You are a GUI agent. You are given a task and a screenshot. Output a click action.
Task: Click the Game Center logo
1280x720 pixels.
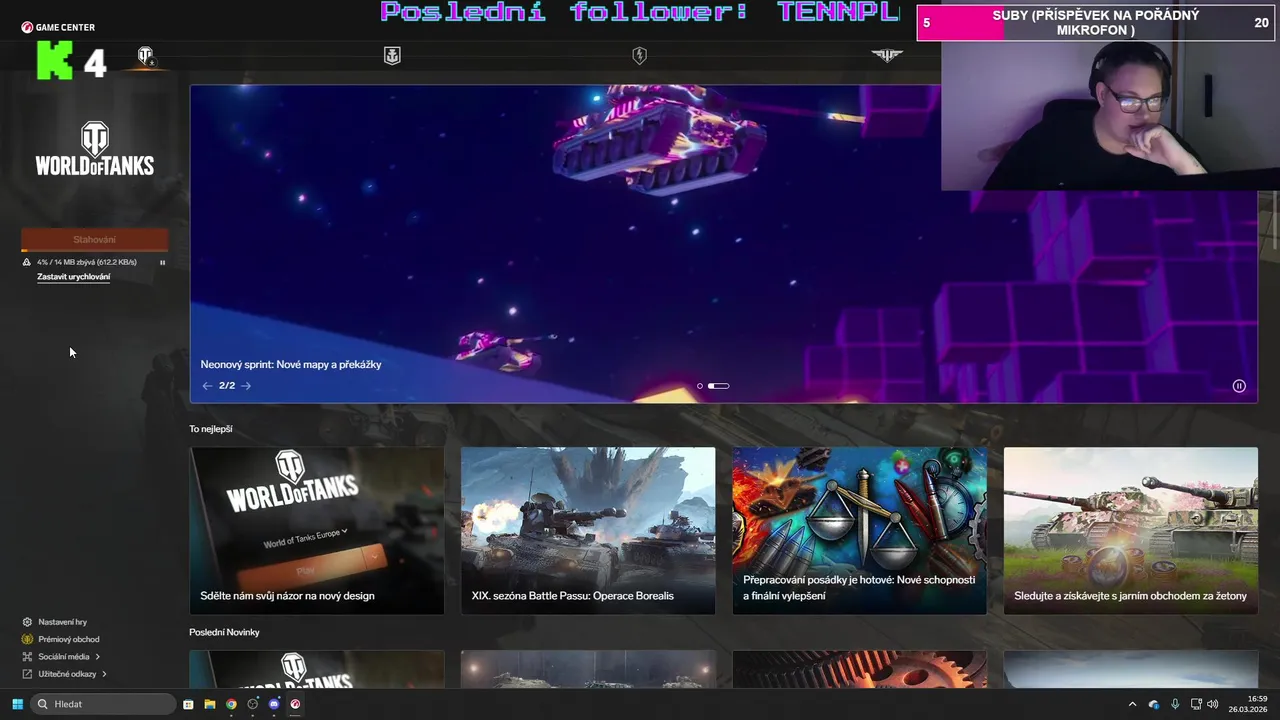coord(58,27)
